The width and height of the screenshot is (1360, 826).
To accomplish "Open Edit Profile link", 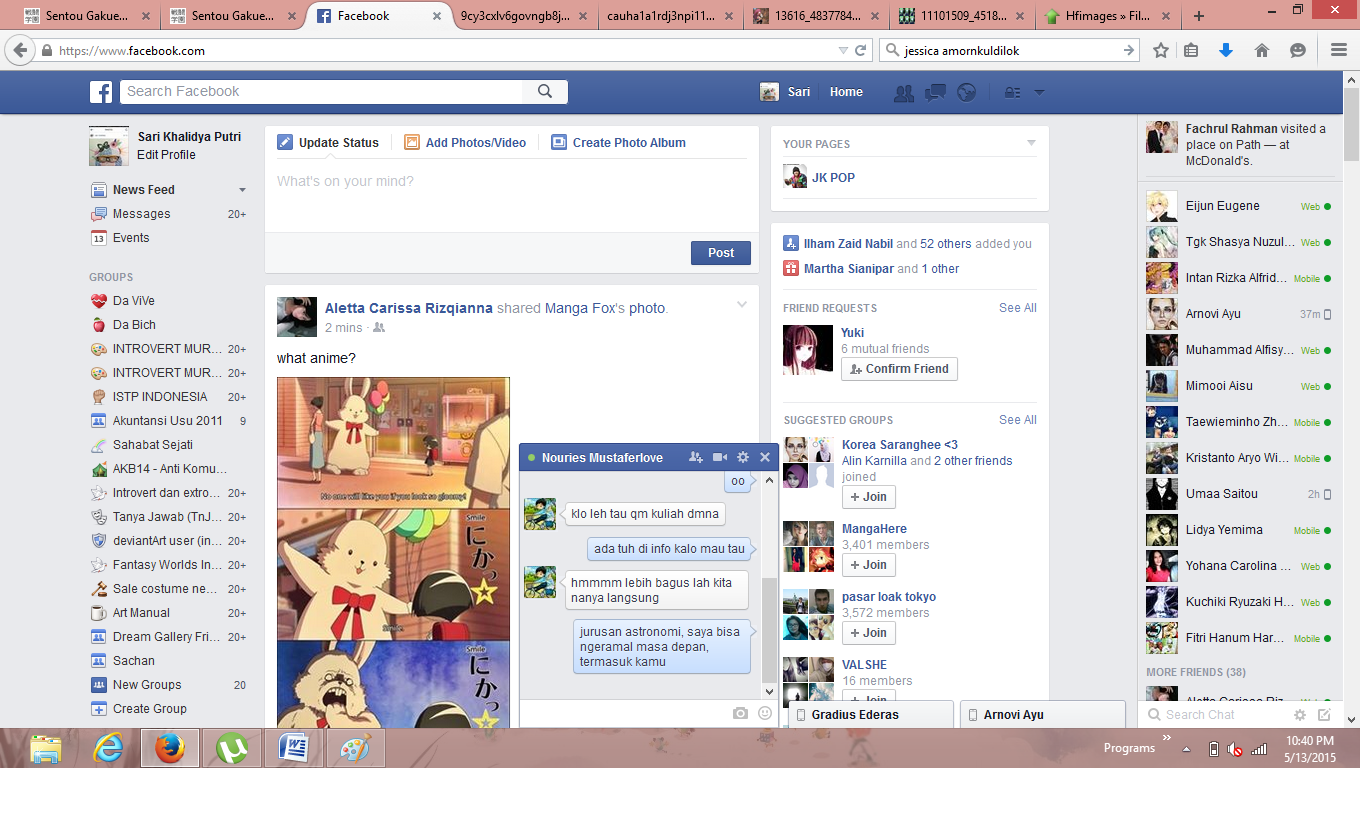I will coord(166,155).
